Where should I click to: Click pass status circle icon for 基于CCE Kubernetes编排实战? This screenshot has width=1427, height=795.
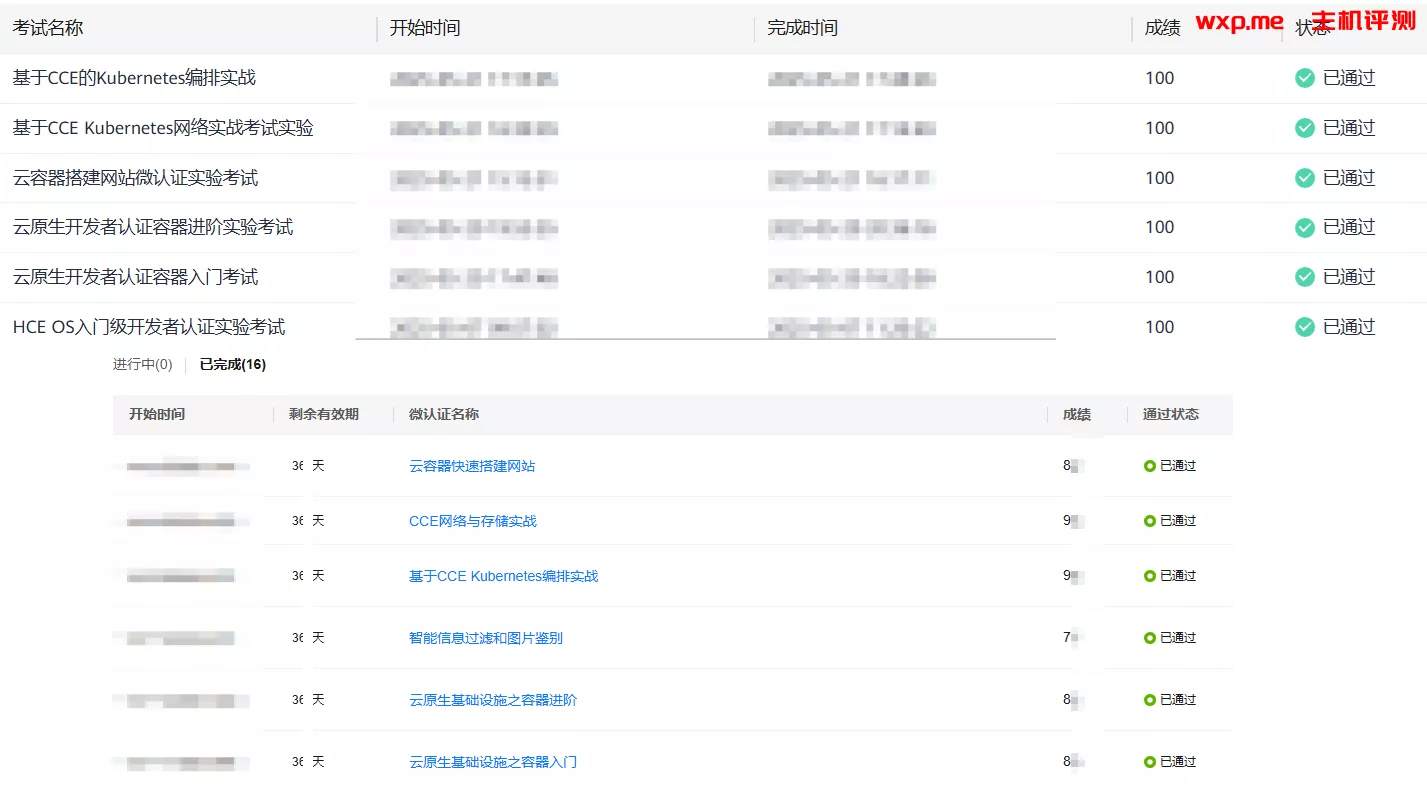coord(1150,576)
